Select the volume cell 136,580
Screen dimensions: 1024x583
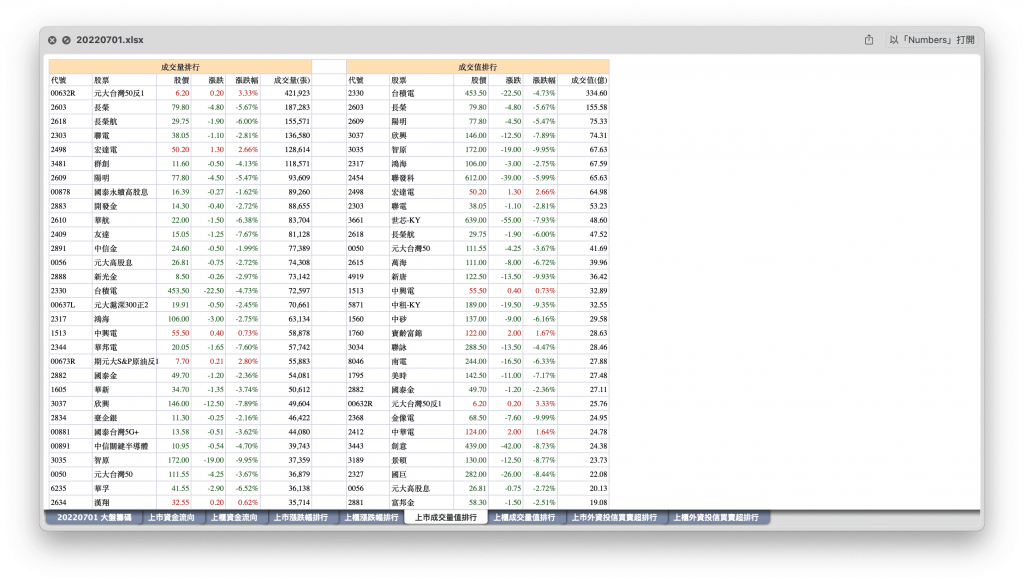(x=286, y=136)
